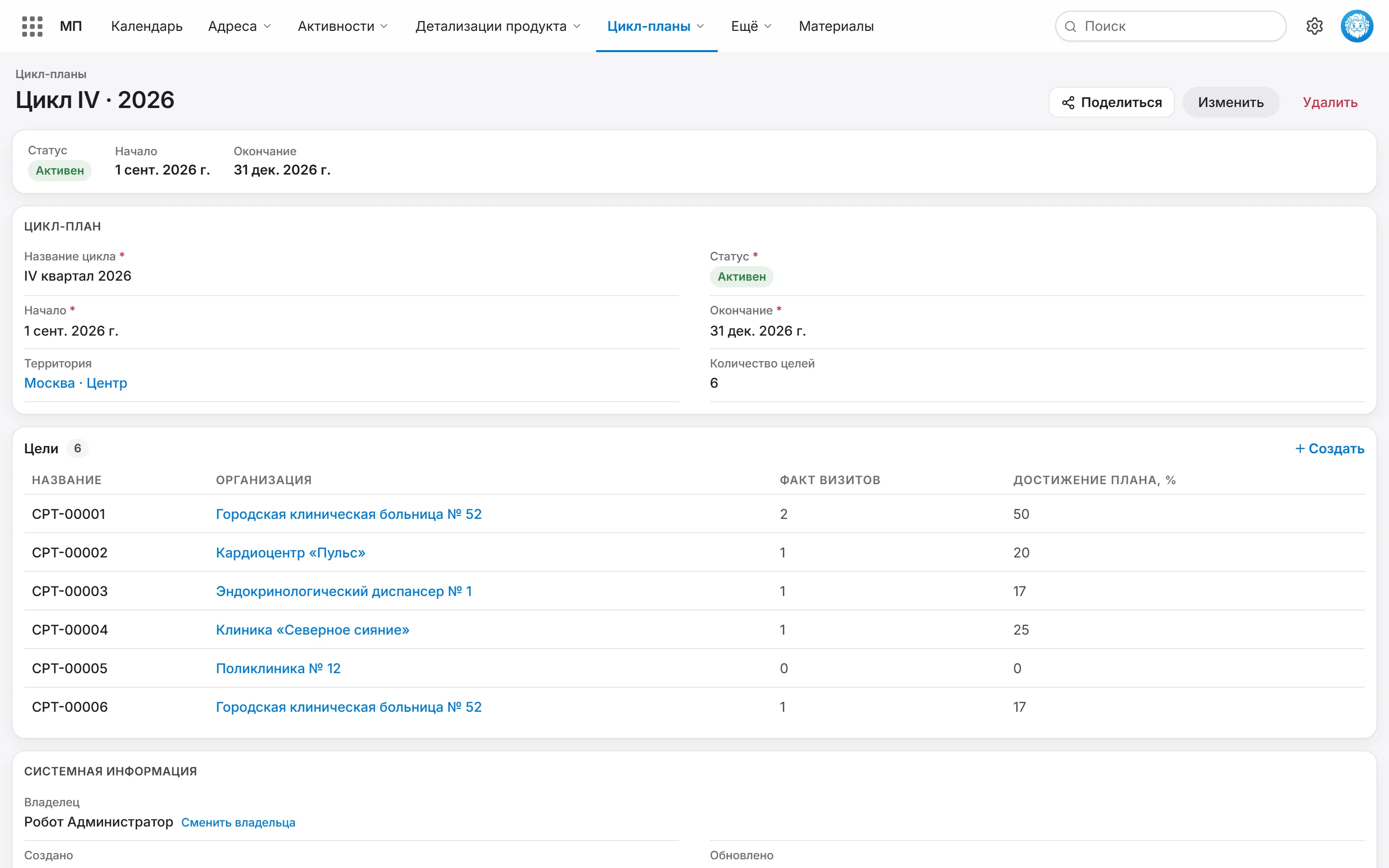The height and width of the screenshot is (868, 1389).
Task: Click Сменить владельца link
Action: pos(238,822)
